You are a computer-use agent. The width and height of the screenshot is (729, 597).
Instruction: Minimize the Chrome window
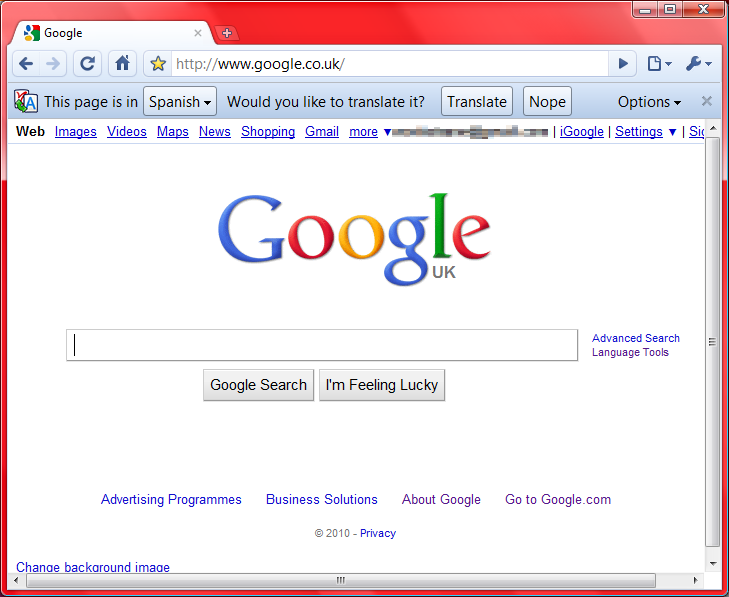point(645,9)
